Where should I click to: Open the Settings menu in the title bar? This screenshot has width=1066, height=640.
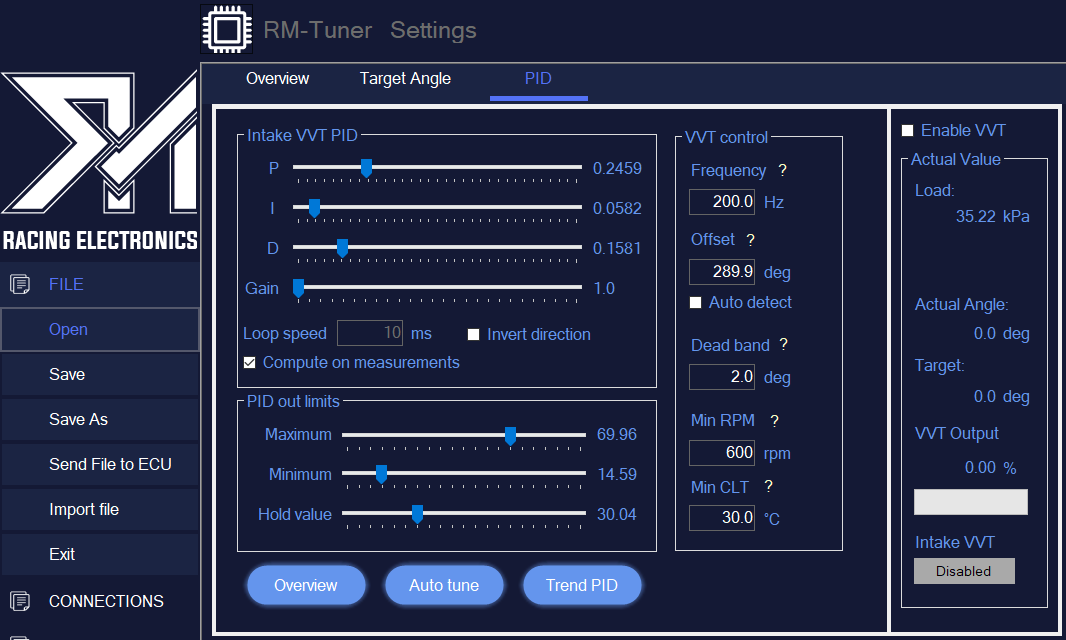tap(433, 30)
